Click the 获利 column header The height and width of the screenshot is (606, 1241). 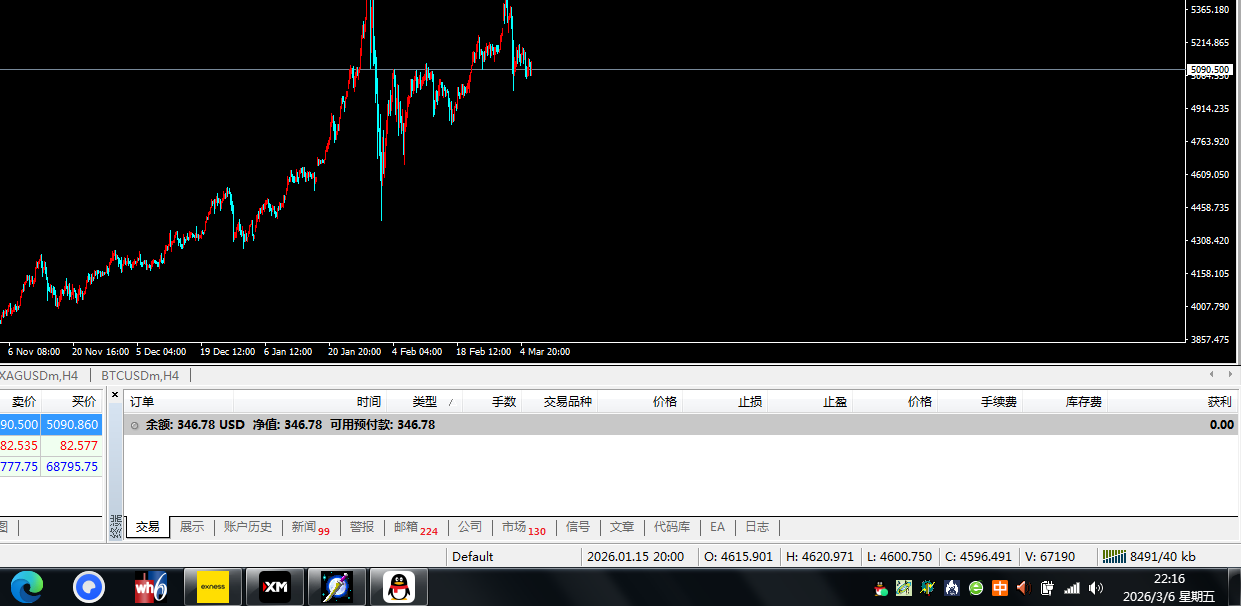(1218, 402)
